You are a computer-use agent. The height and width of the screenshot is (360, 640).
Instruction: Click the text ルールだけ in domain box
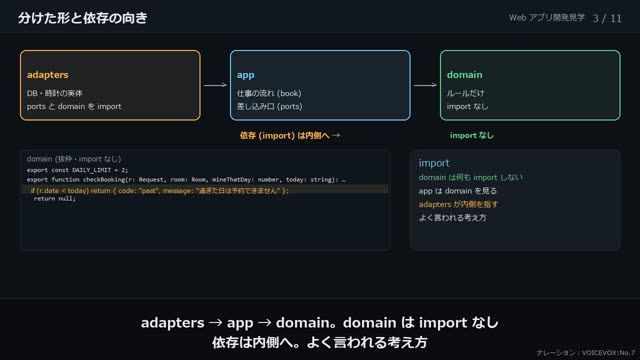(x=465, y=93)
